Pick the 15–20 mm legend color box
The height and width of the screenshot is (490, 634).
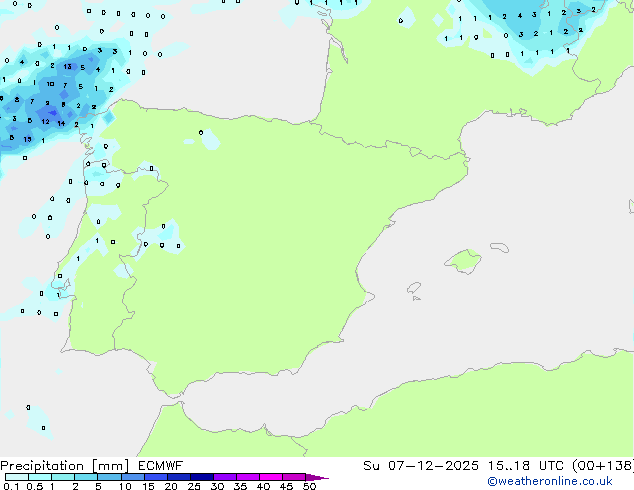click(x=156, y=477)
